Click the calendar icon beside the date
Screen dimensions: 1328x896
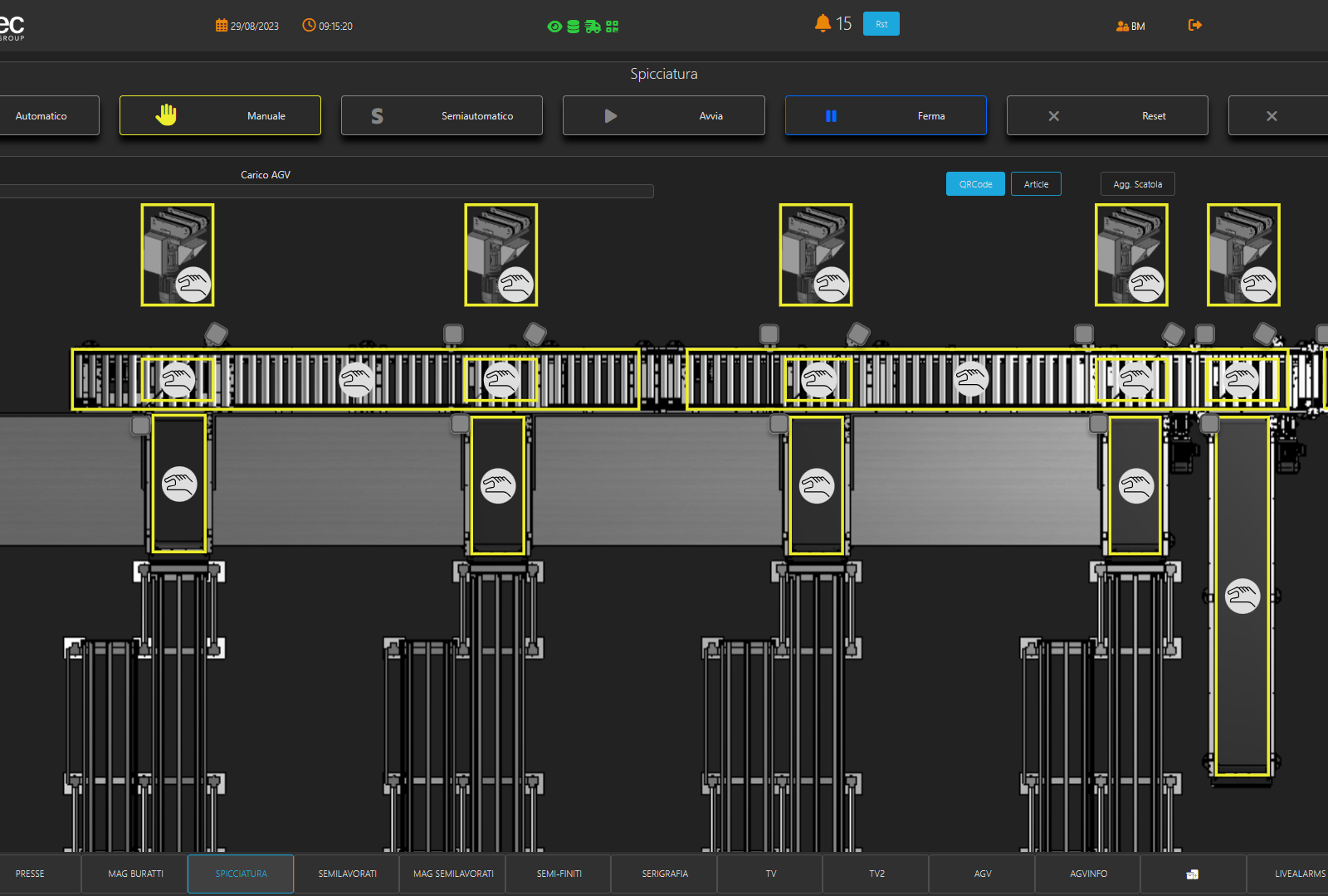click(x=222, y=26)
